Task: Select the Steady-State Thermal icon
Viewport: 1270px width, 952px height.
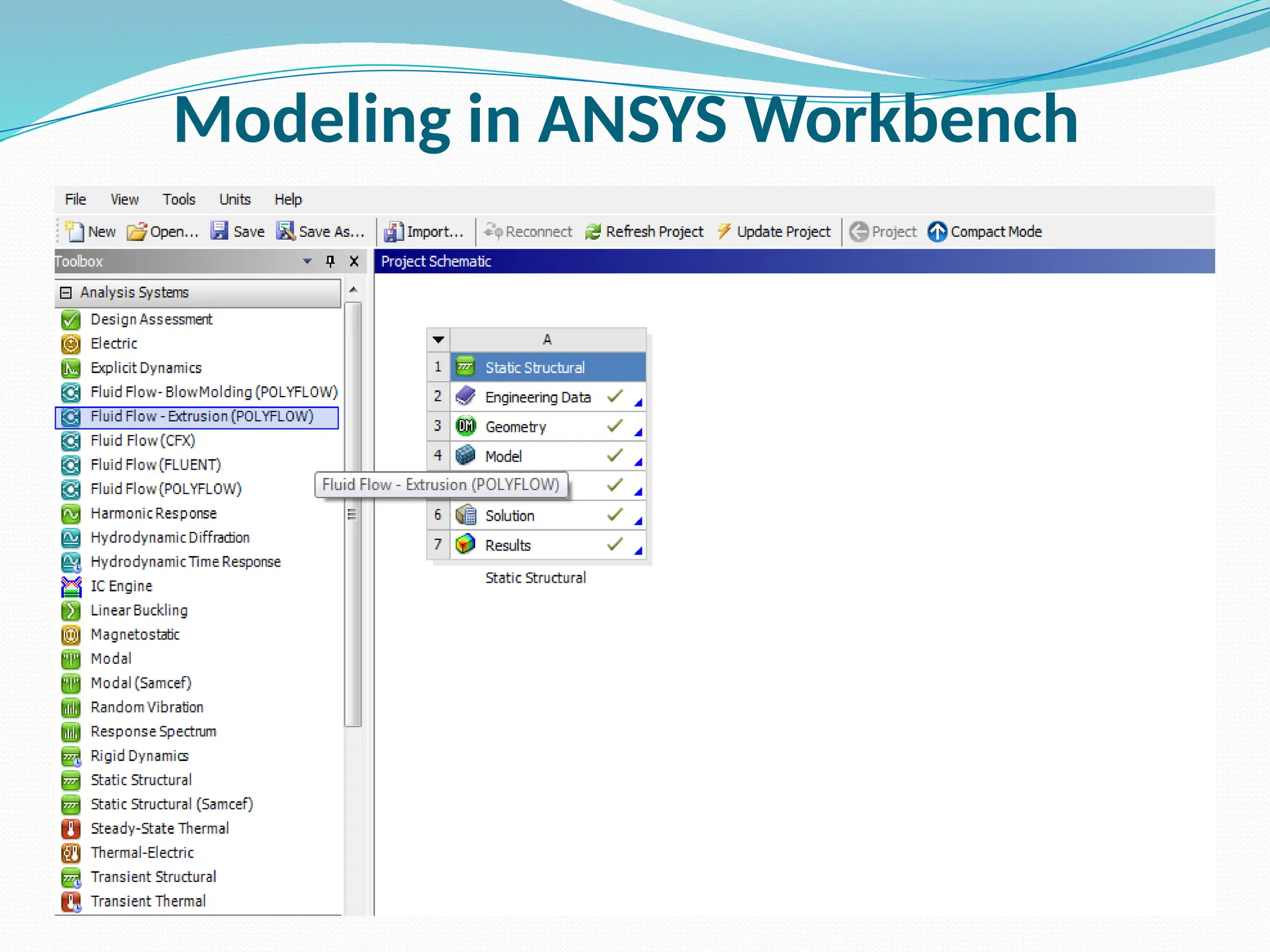Action: [71, 829]
